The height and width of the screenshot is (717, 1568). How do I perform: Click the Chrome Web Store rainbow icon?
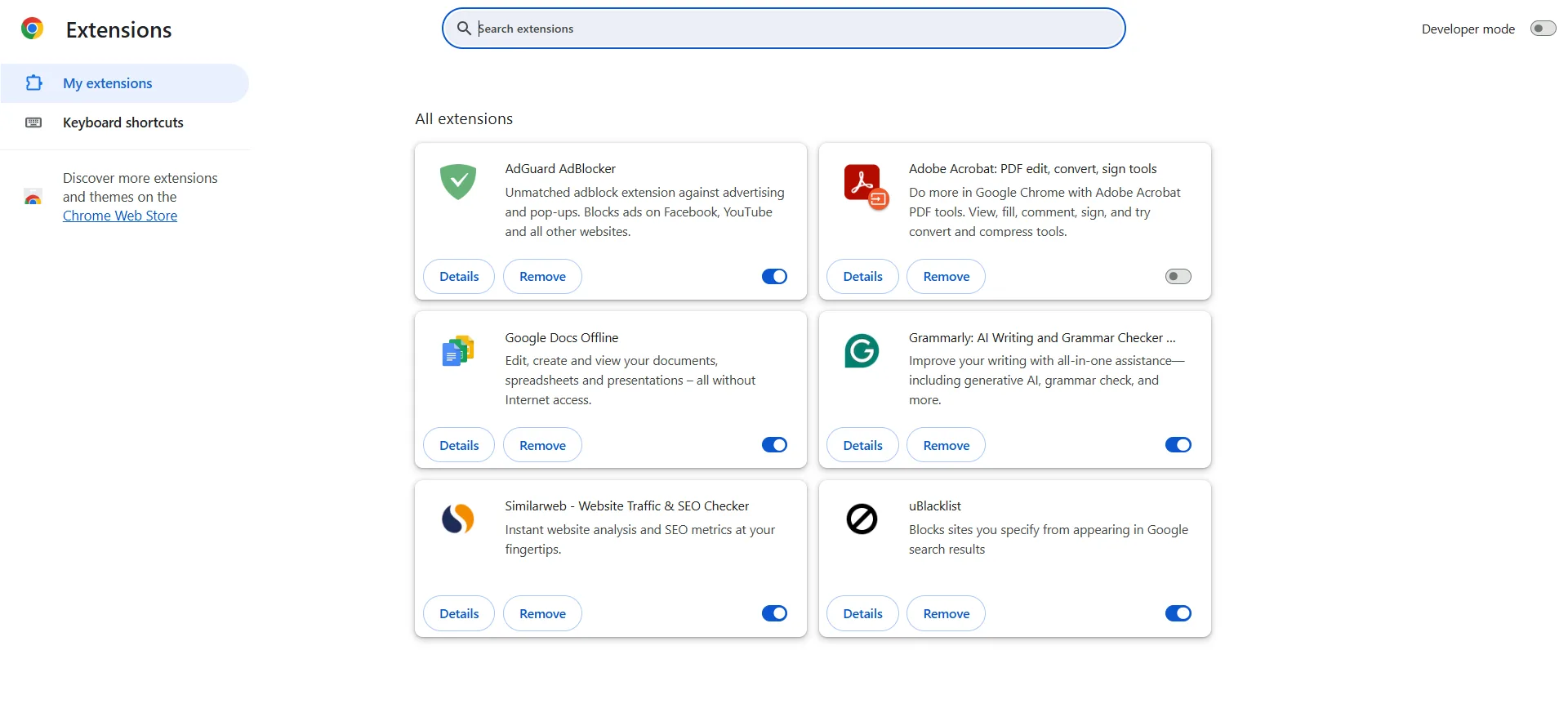pos(33,197)
